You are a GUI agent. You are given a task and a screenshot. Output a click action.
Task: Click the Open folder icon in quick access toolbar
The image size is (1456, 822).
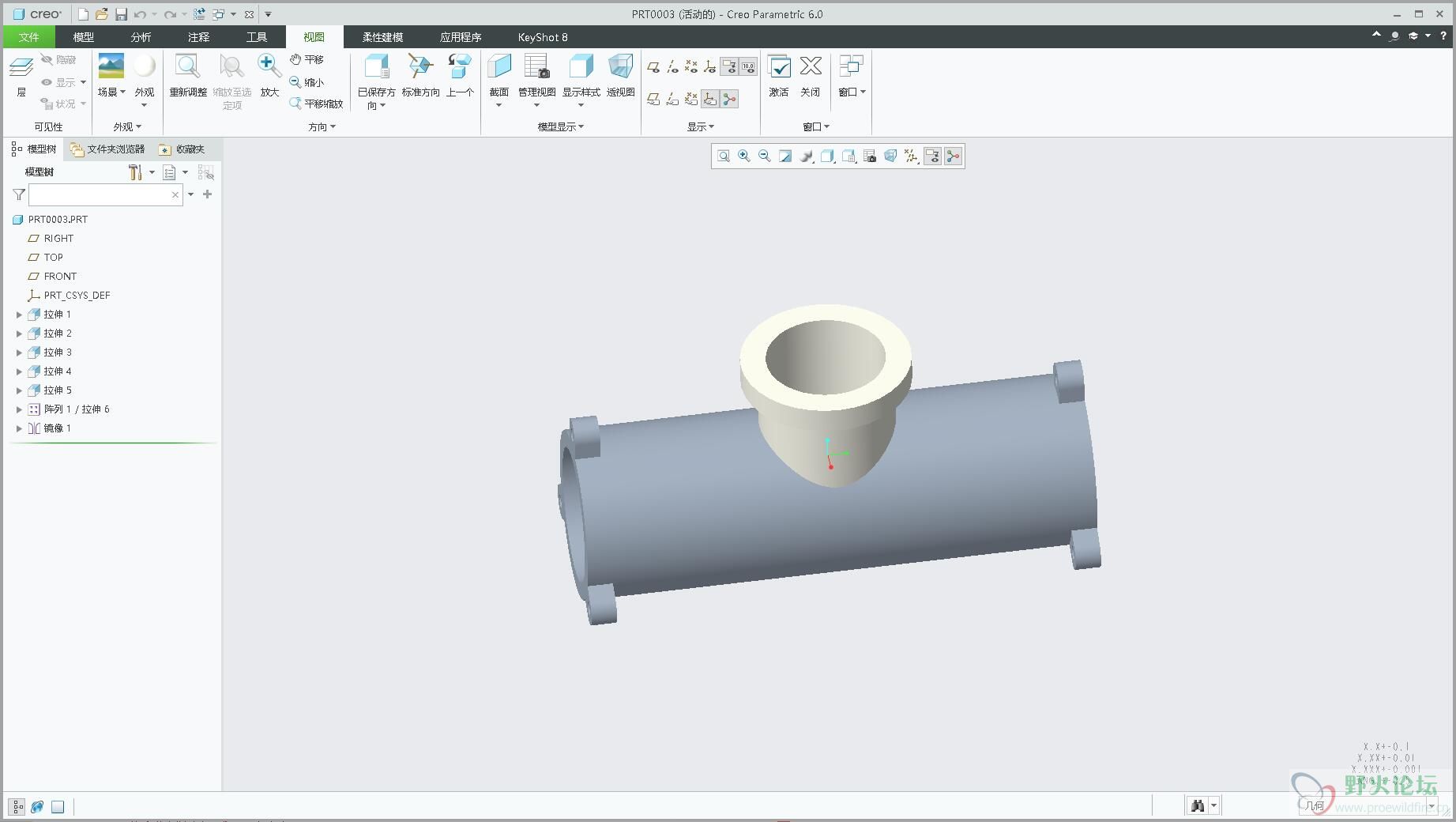102,14
